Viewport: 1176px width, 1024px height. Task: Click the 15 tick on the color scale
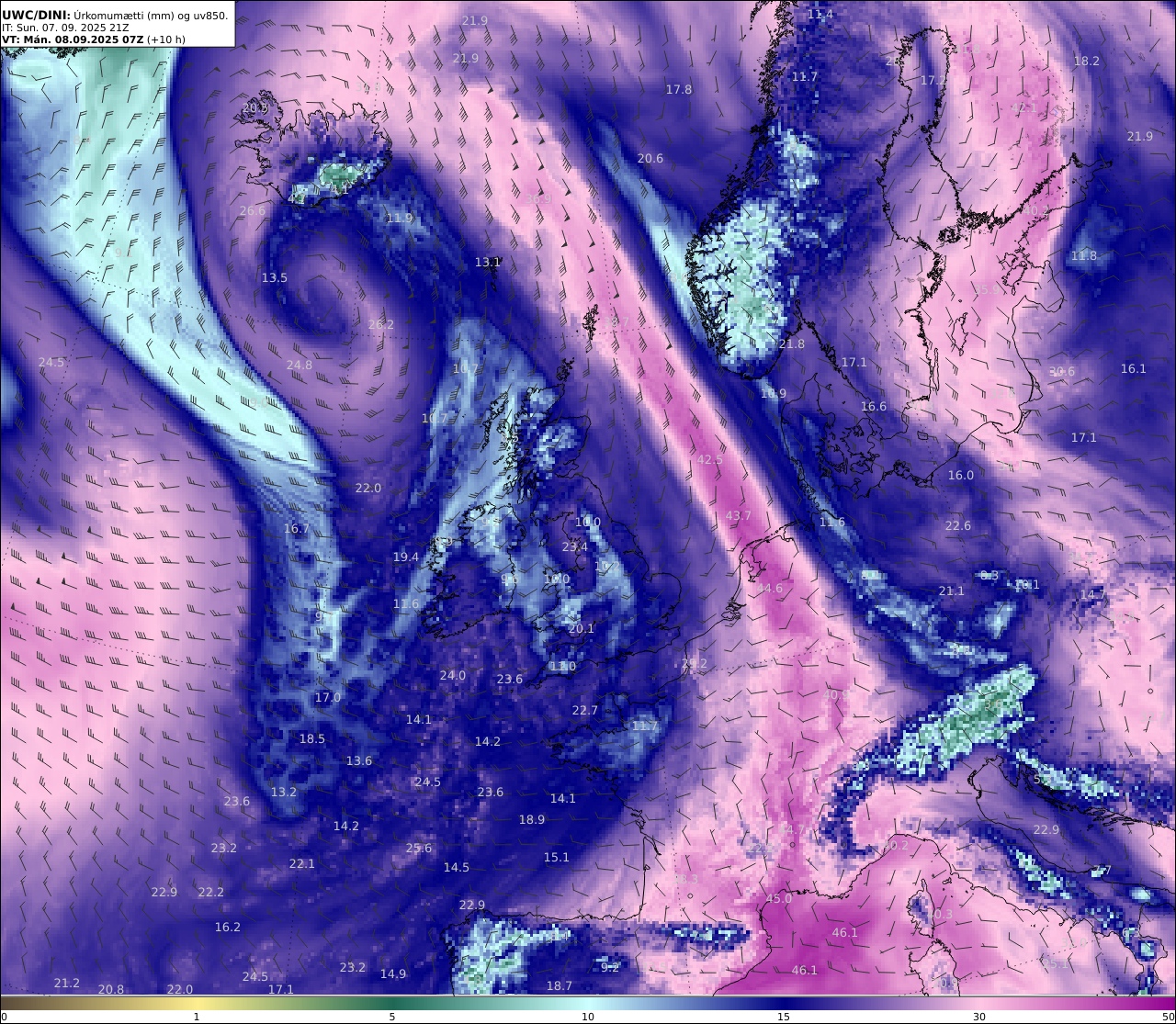click(x=784, y=1017)
